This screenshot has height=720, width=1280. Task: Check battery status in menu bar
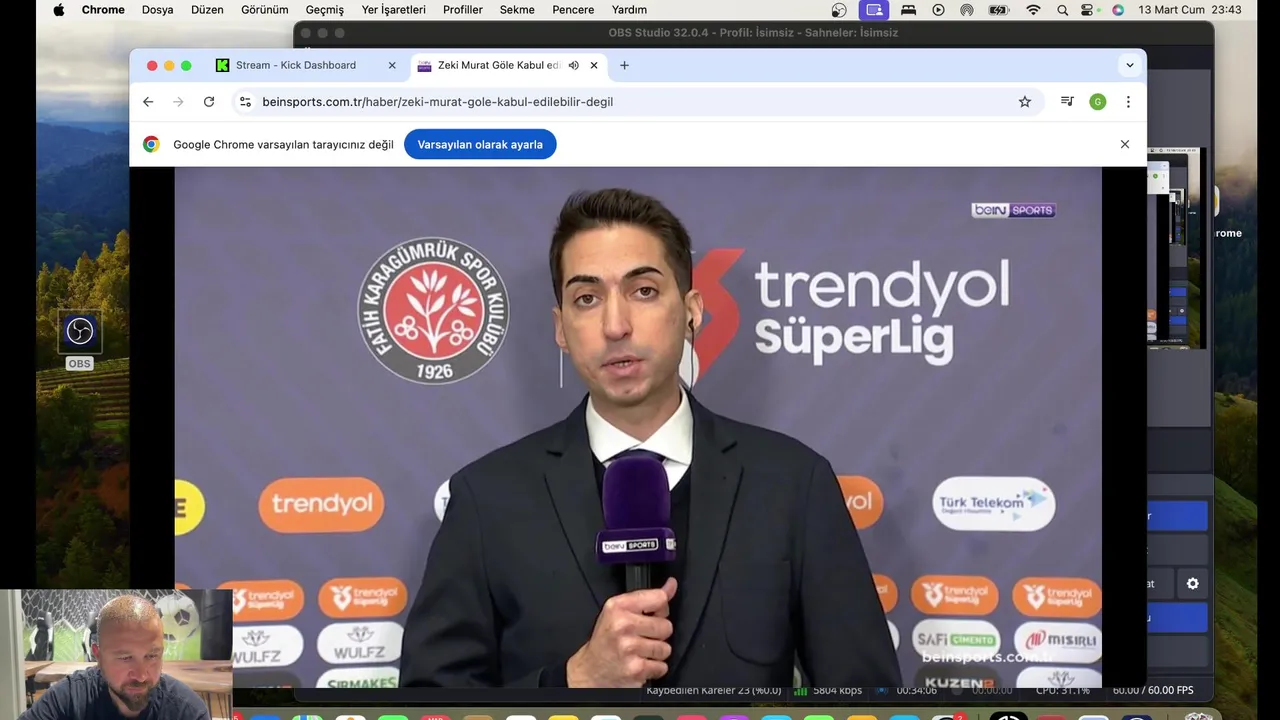click(x=999, y=10)
